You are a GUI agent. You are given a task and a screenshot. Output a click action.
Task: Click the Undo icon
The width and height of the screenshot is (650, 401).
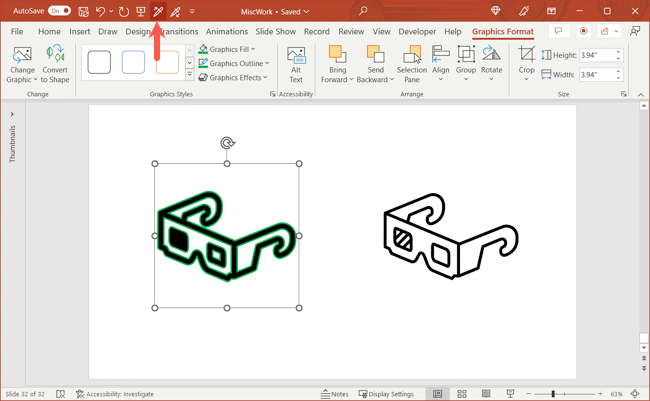coord(100,11)
